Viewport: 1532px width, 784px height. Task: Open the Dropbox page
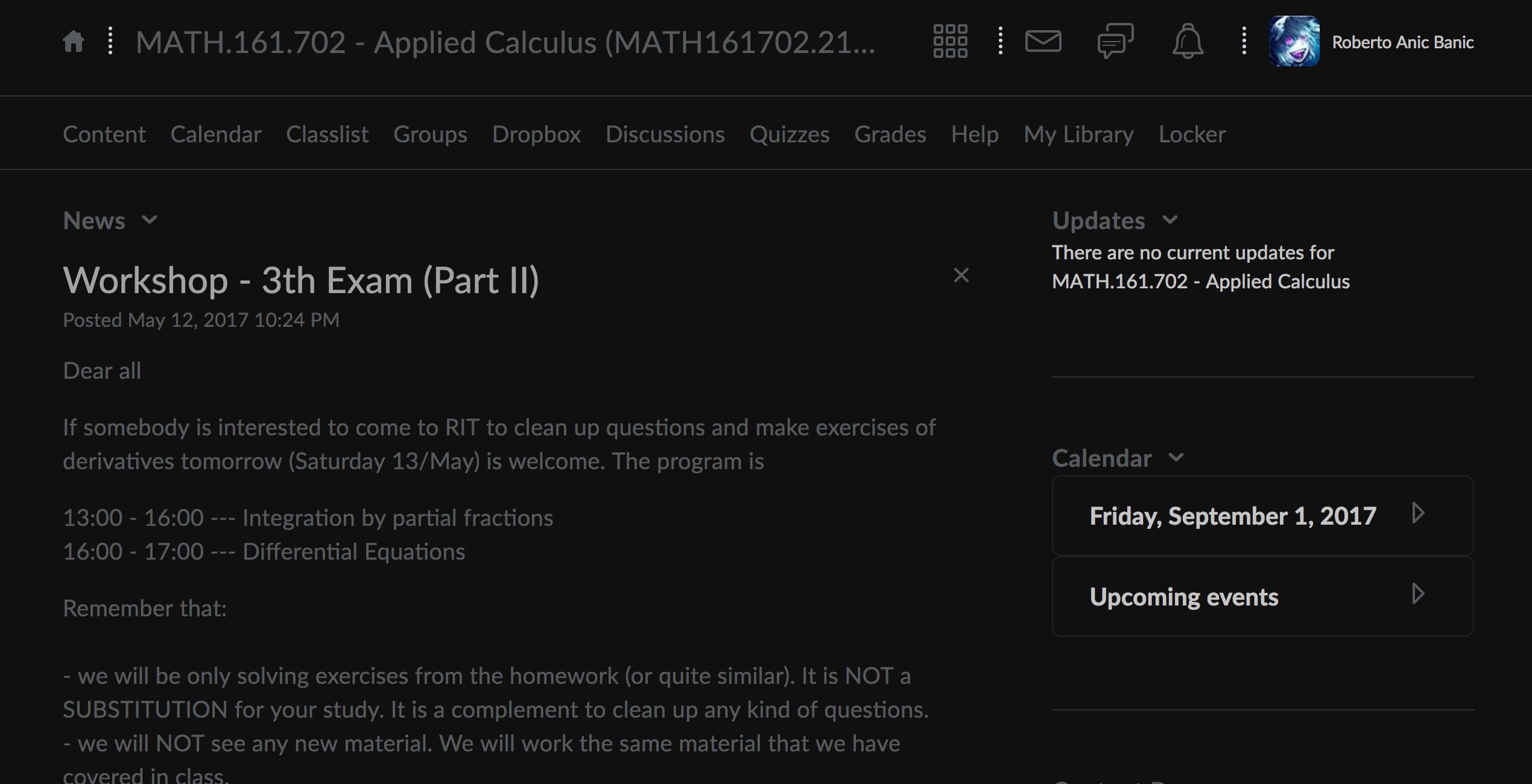click(x=536, y=134)
